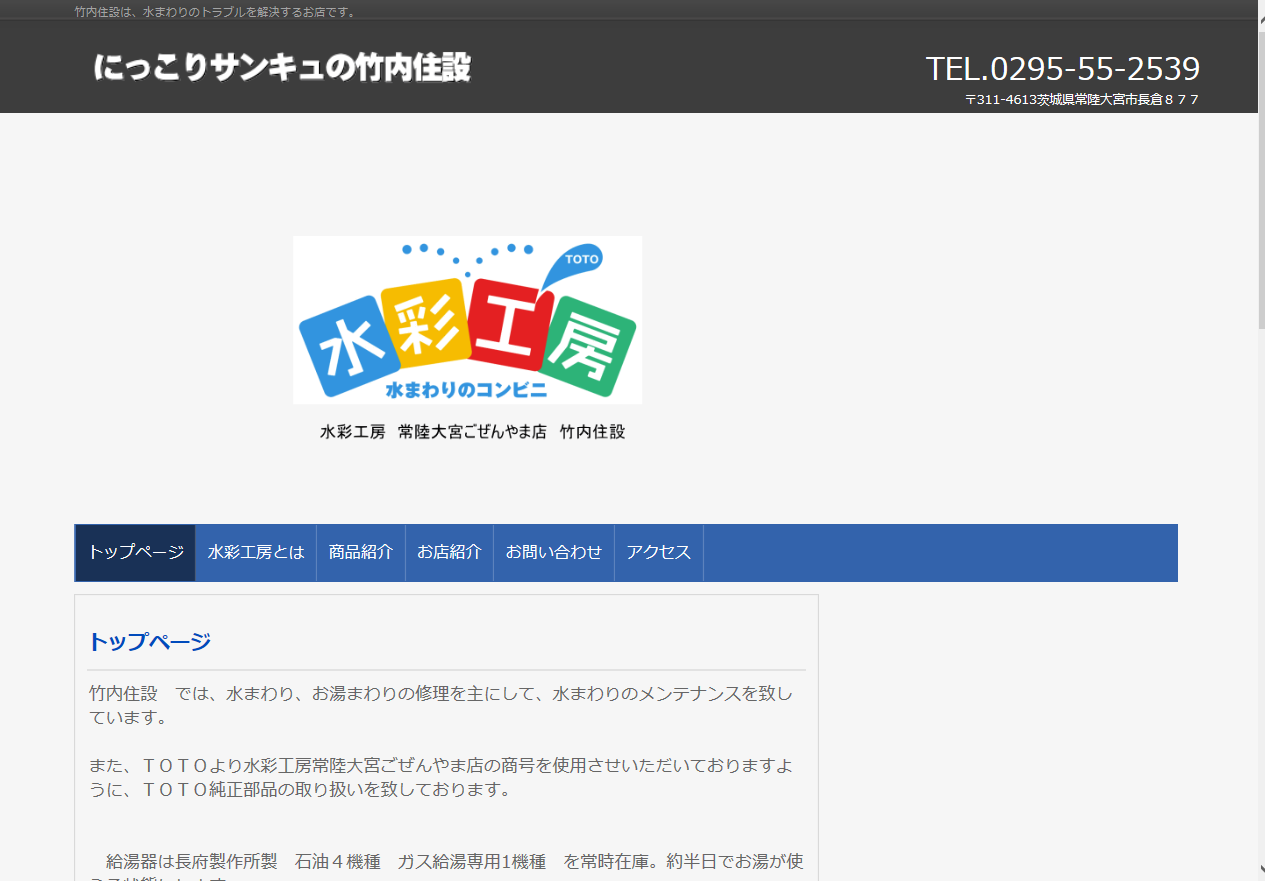Viewport: 1265px width, 881px height.
Task: Click the paragraph starting また、ＴＯＴＯより水彩工房
Action: pos(441,777)
